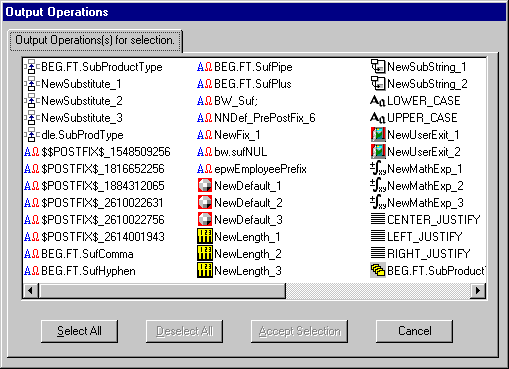509x369 pixels.
Task: Select the dle.SubProdType label
Action: pos(82,135)
